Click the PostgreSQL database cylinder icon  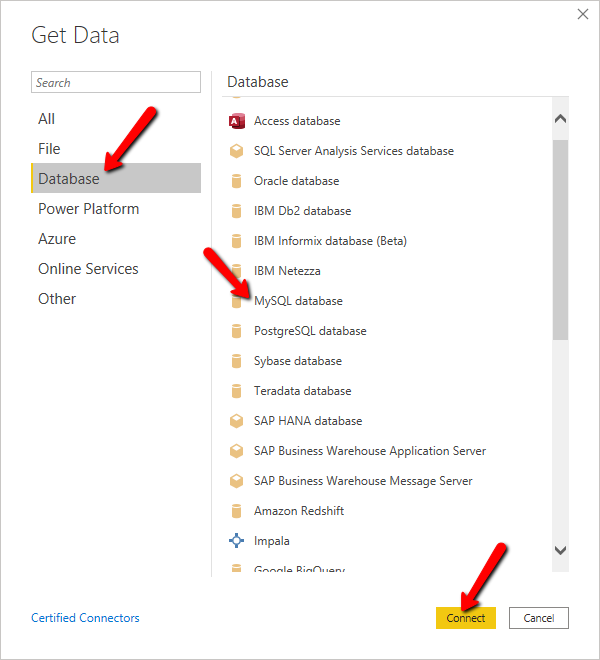[x=237, y=331]
